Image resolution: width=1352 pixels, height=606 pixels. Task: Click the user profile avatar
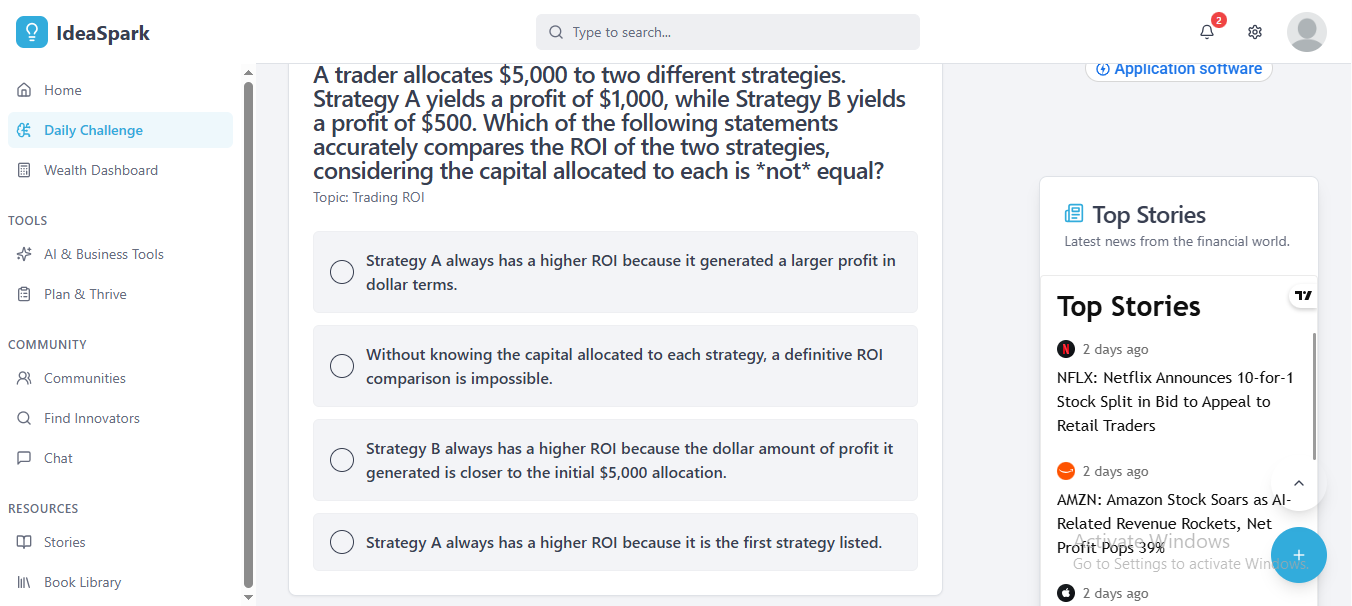[x=1306, y=32]
